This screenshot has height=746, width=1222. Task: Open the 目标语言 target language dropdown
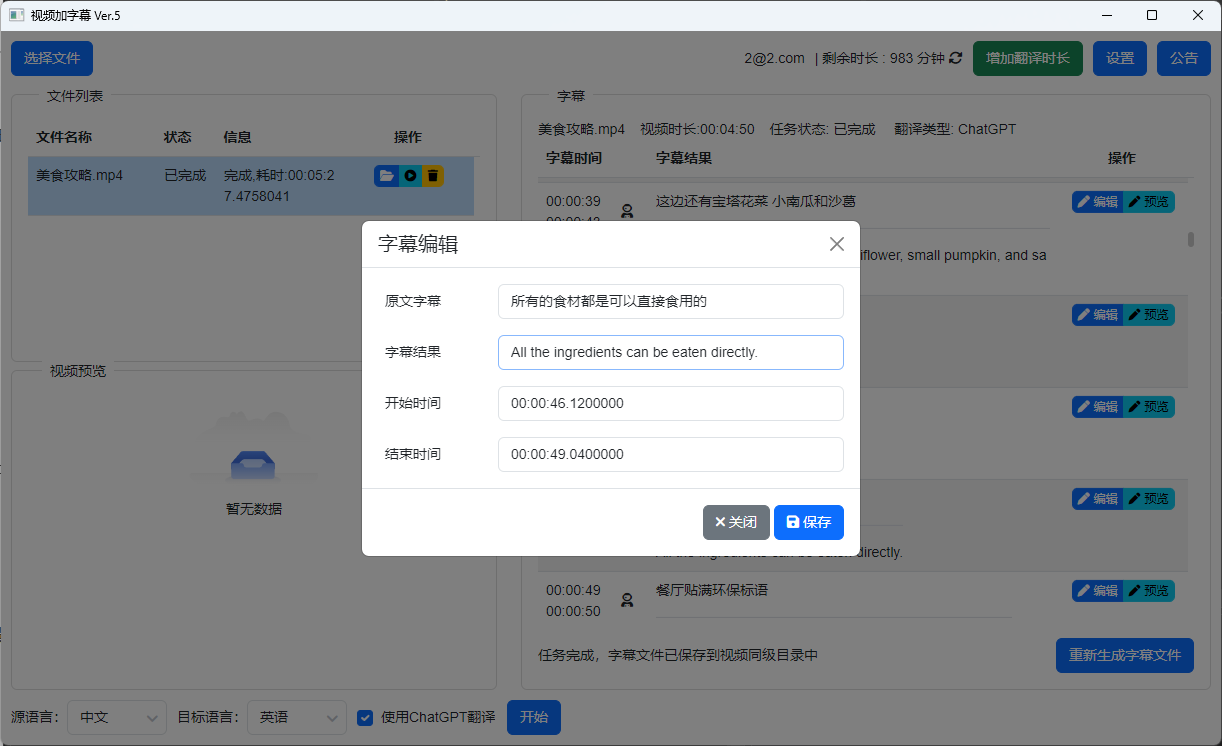tap(297, 717)
